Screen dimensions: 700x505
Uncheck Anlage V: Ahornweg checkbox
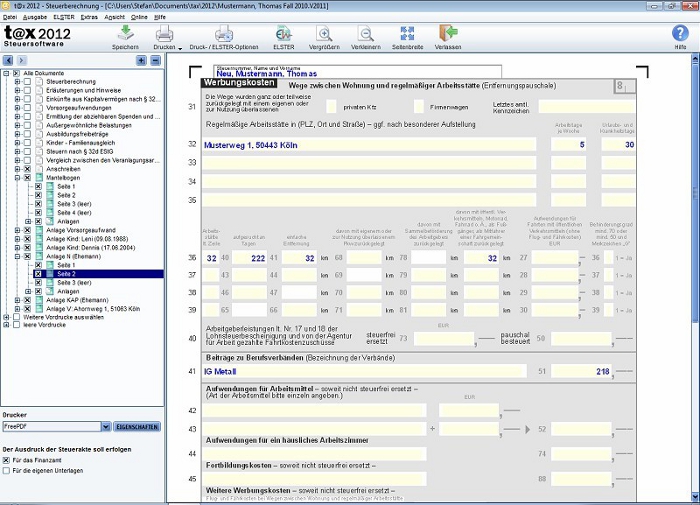coord(27,309)
